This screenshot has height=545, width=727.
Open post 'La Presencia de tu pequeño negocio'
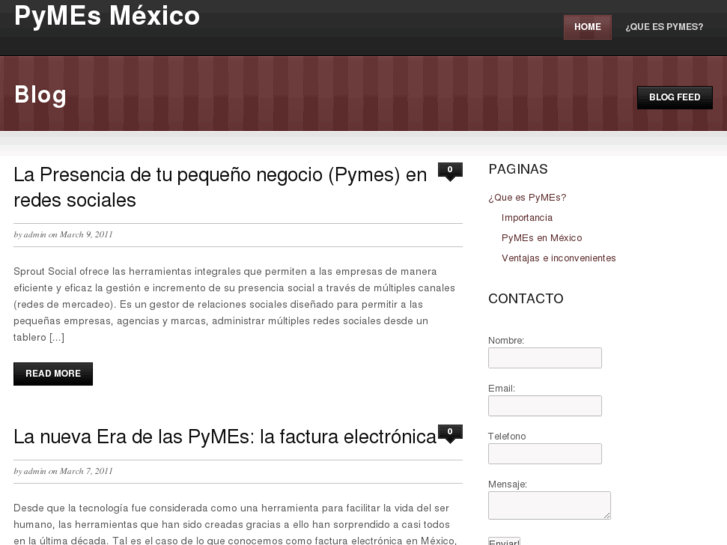(220, 187)
